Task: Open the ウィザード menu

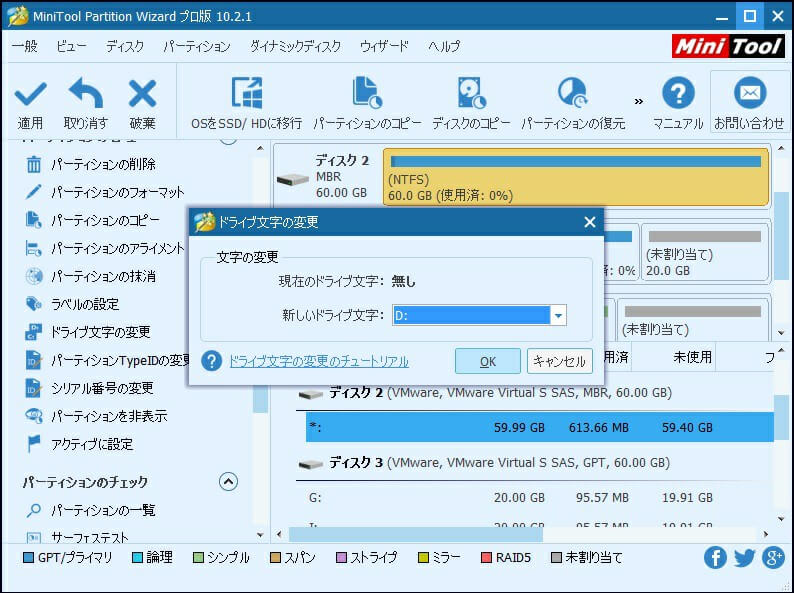Action: coord(384,46)
